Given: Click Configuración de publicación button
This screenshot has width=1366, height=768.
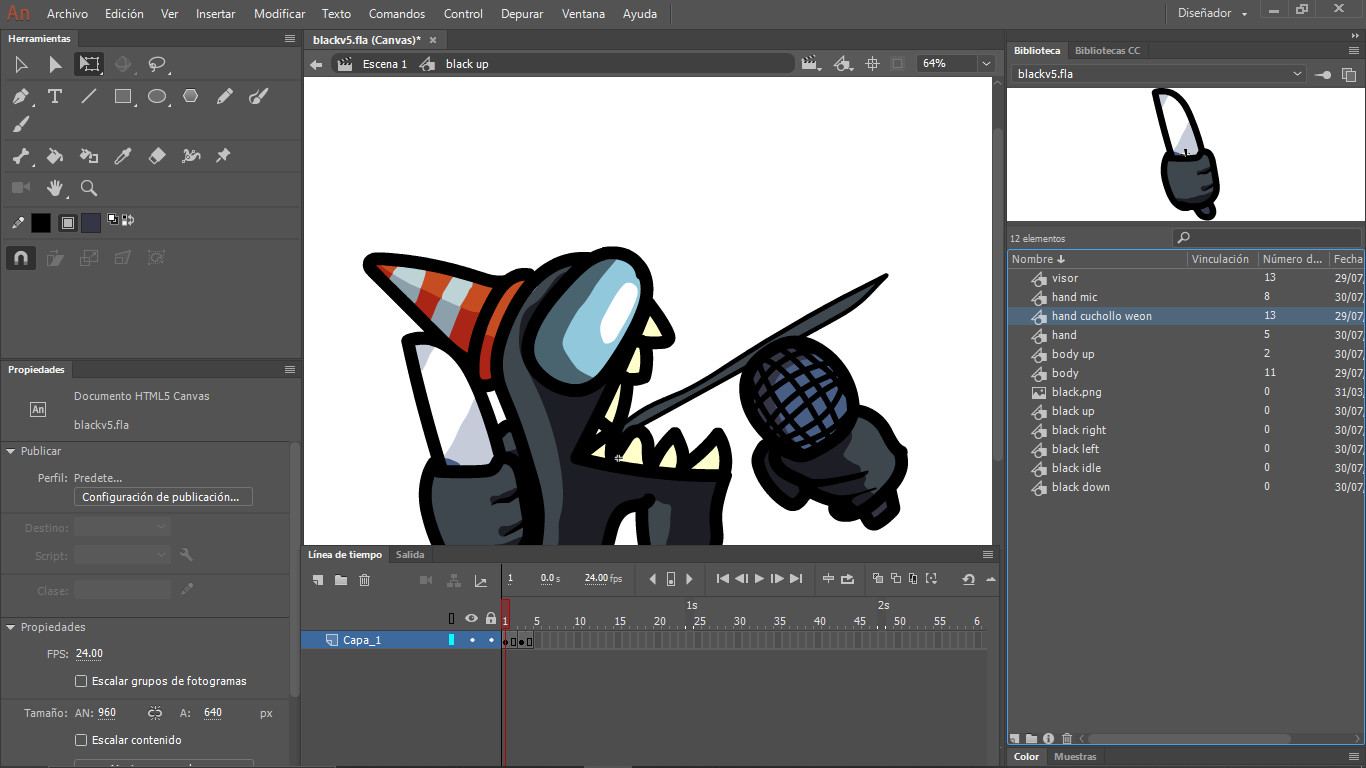Looking at the screenshot, I should [x=164, y=497].
